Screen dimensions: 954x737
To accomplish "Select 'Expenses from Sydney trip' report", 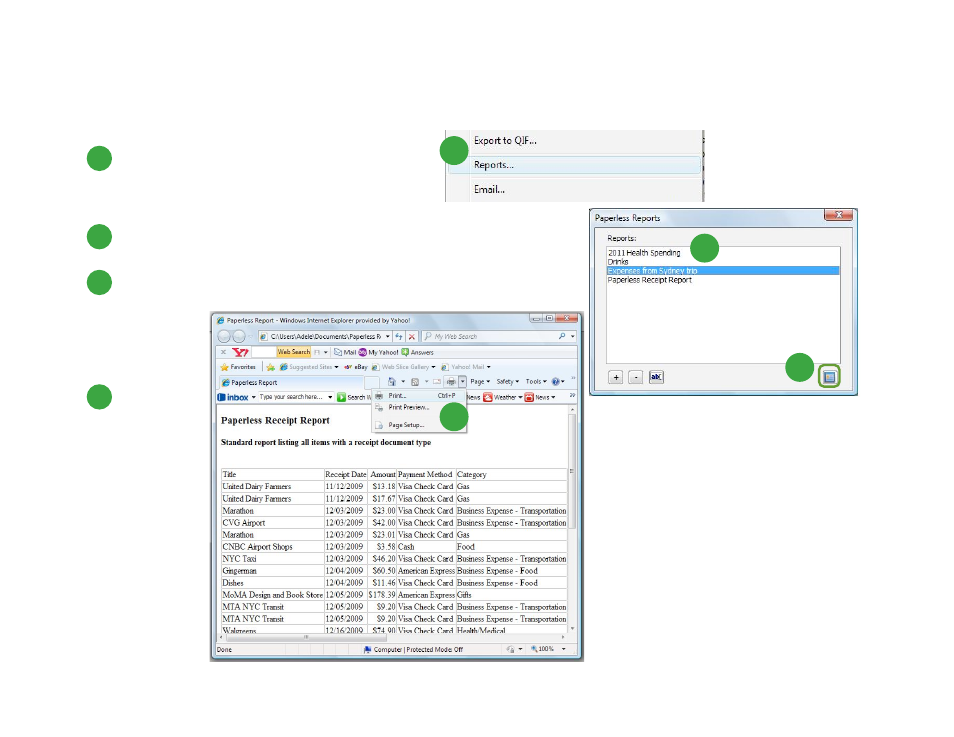I will [723, 270].
